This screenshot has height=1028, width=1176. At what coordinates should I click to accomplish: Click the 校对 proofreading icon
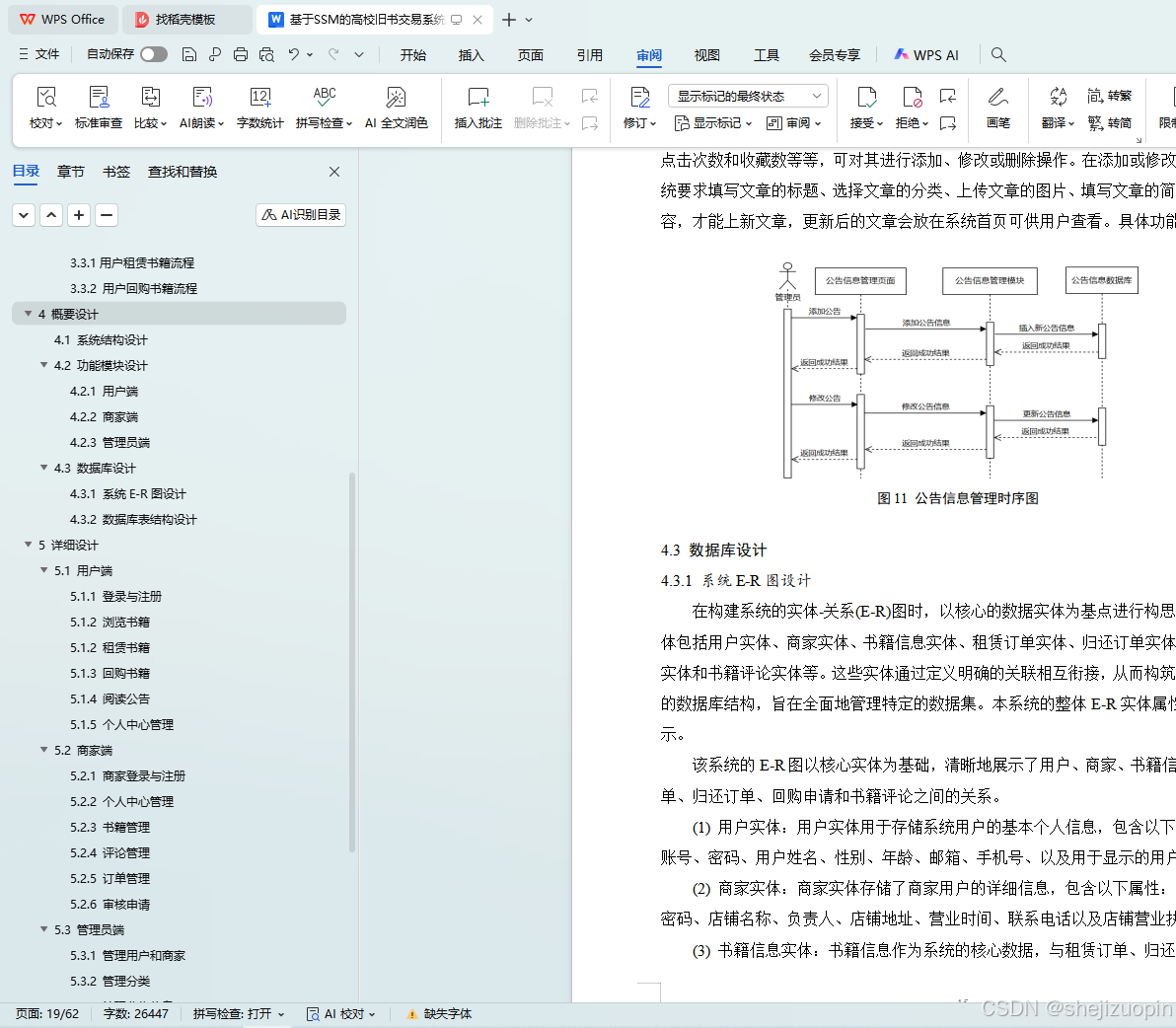point(45,98)
